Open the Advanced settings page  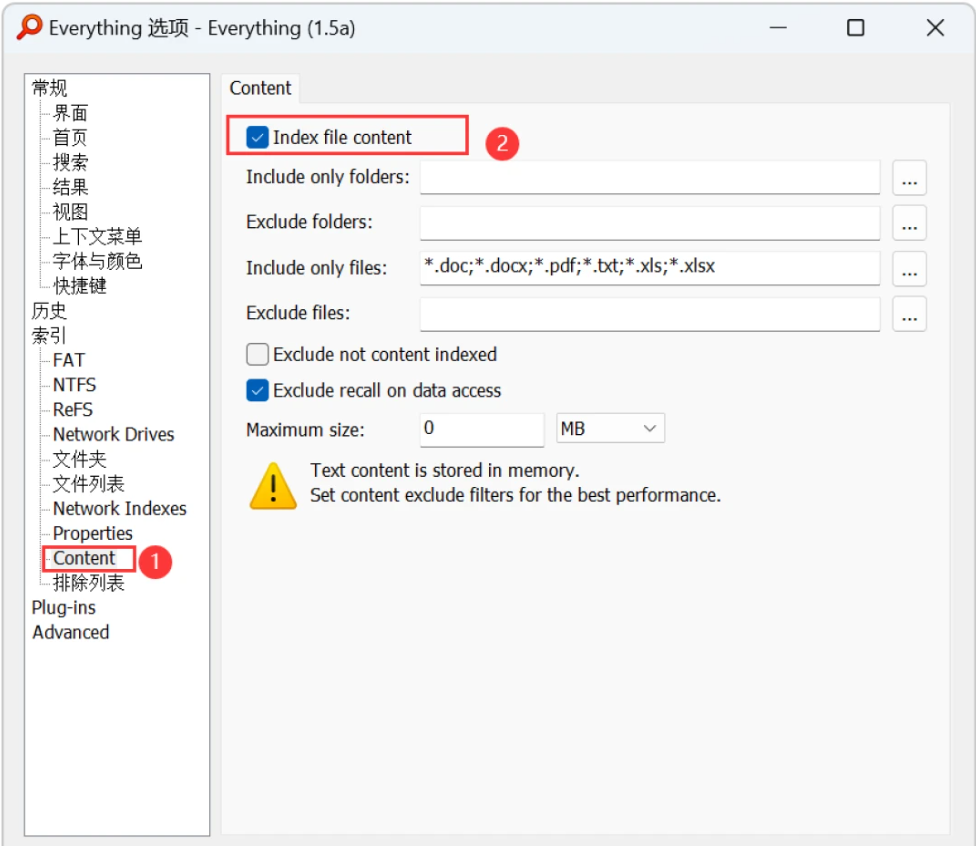(71, 632)
